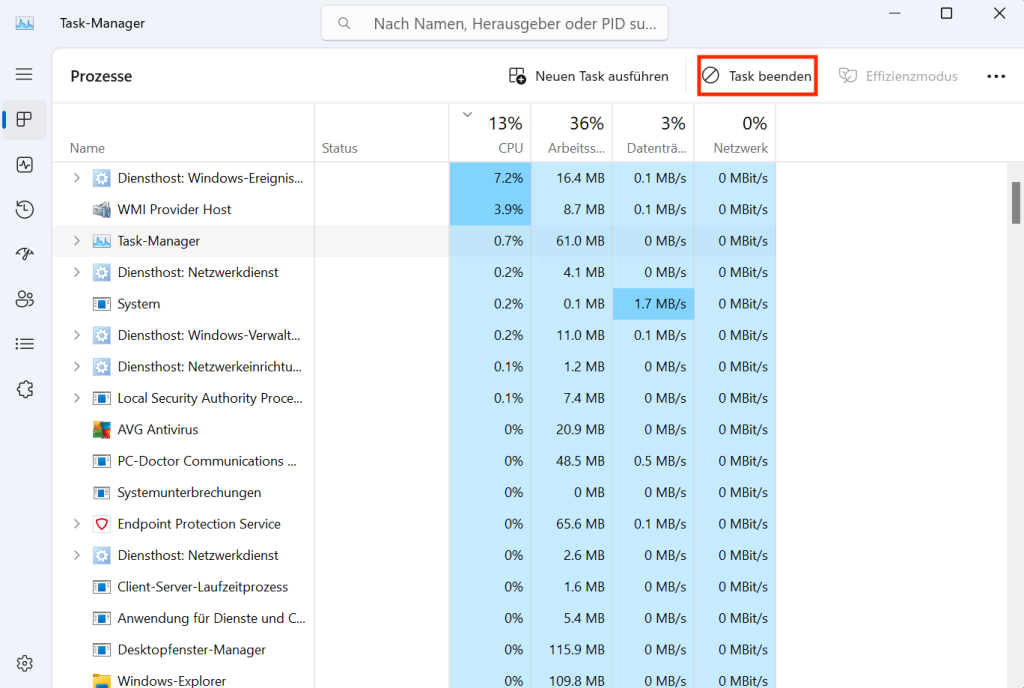Open the three-dot more options menu
The width and height of the screenshot is (1024, 688).
996,76
